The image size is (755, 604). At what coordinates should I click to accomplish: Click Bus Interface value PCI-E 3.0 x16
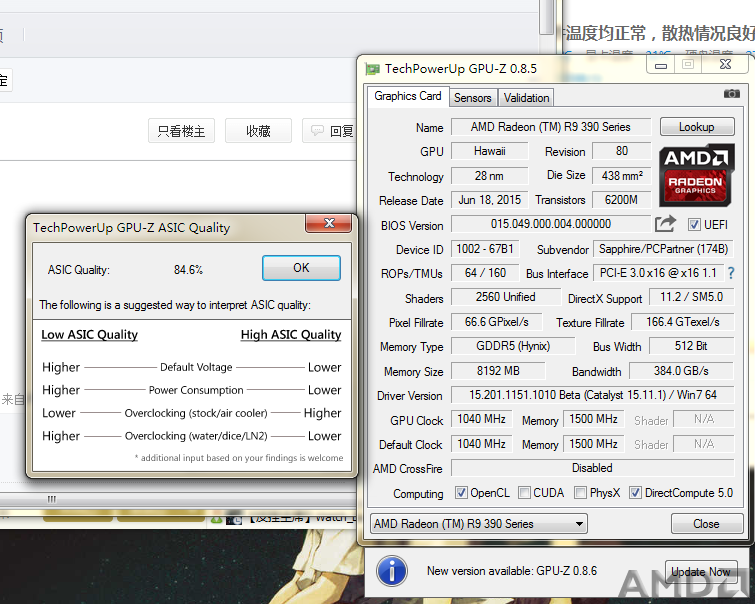pos(658,273)
